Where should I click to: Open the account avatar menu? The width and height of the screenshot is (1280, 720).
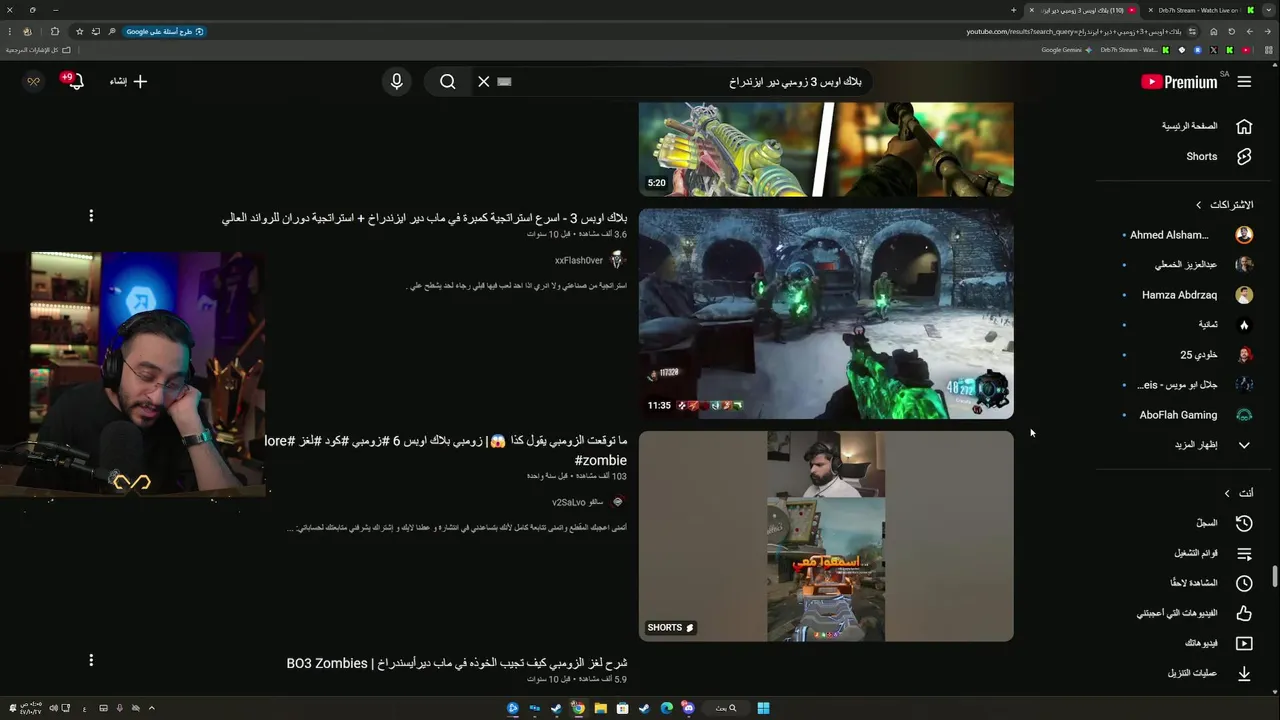click(33, 82)
